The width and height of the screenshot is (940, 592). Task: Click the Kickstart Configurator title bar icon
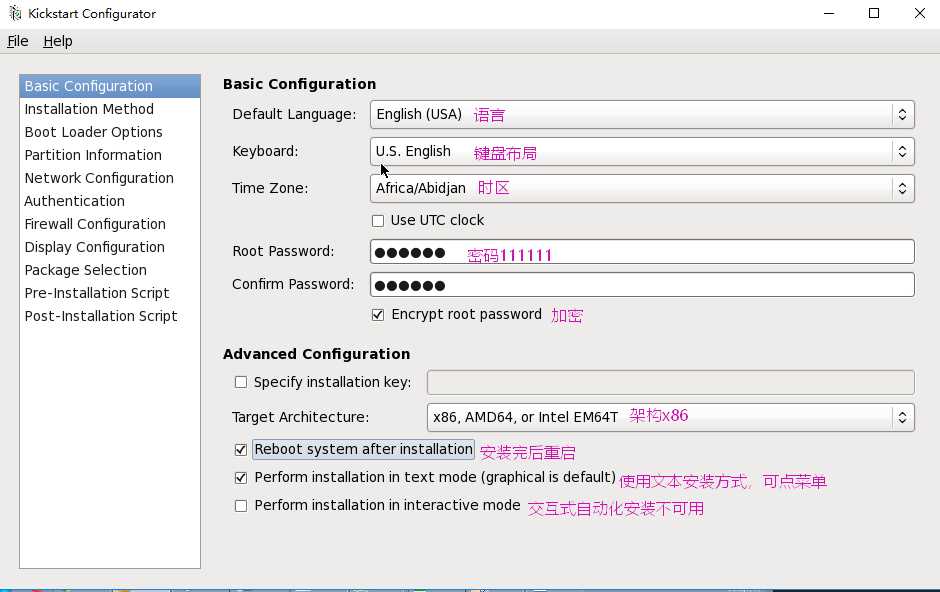15,13
